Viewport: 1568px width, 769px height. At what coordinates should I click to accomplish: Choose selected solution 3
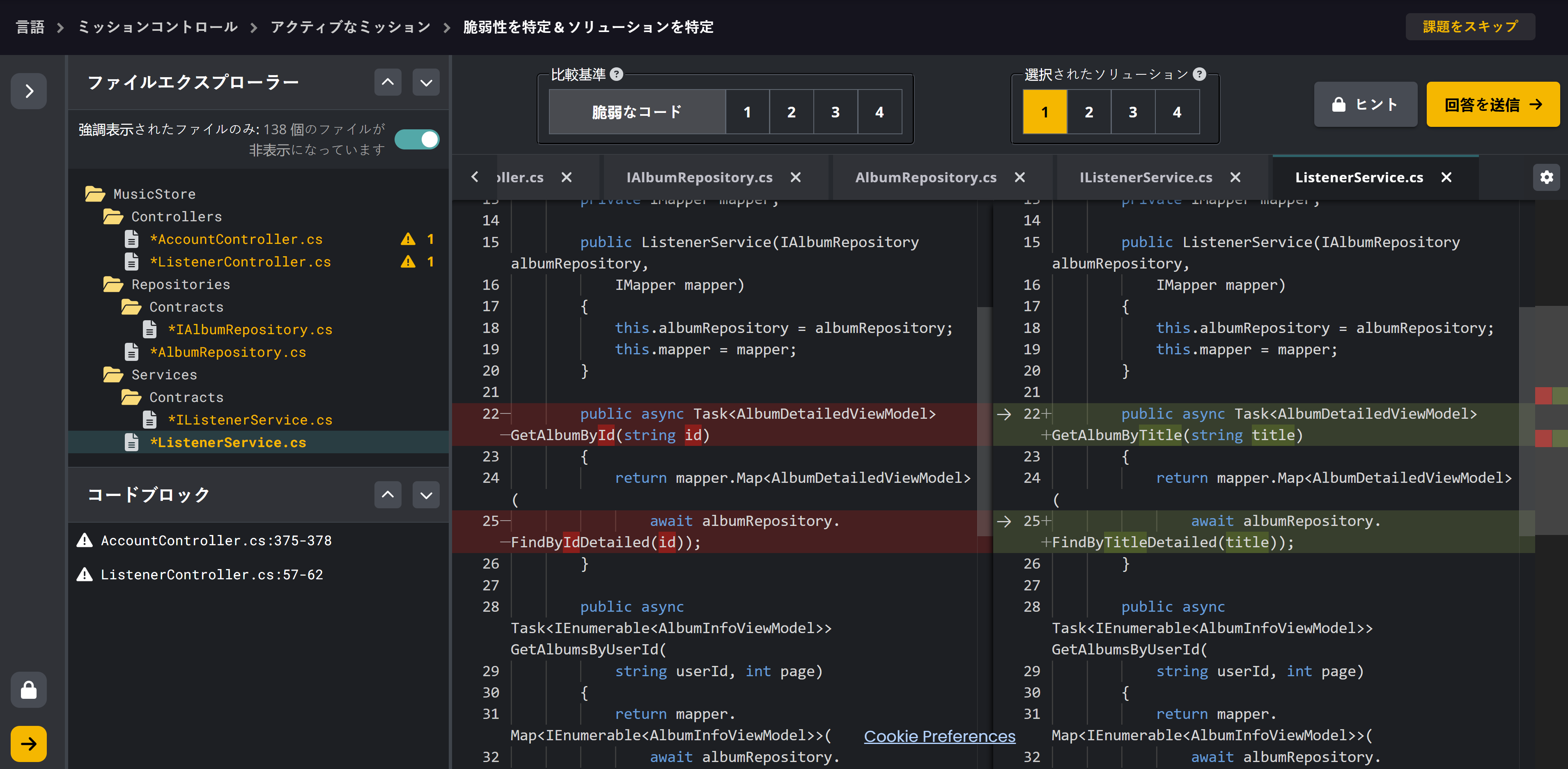click(x=1133, y=111)
